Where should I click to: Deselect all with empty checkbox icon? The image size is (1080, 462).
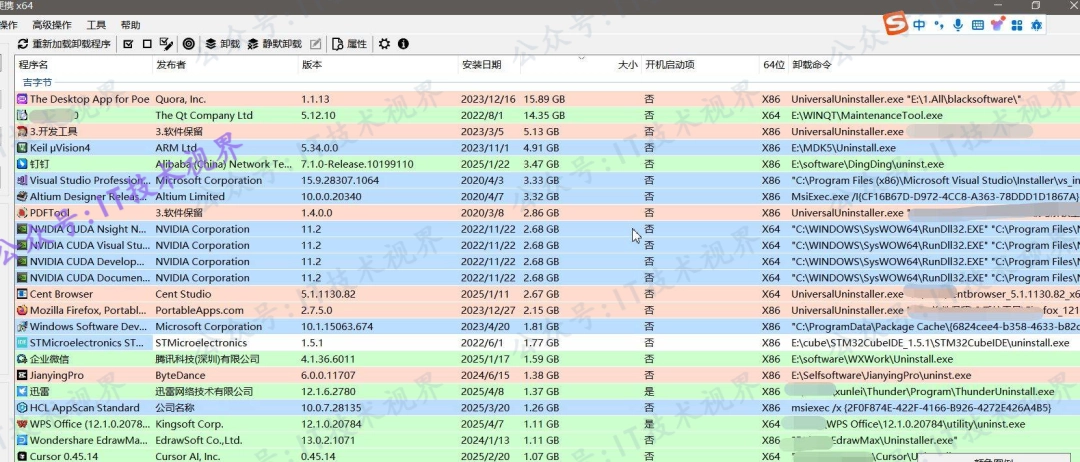click(147, 44)
